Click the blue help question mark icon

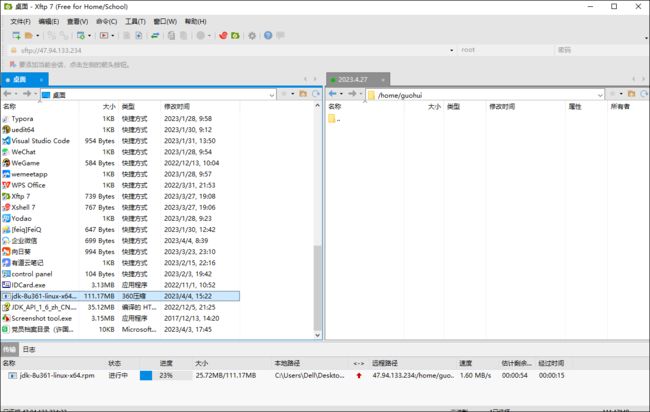coord(268,36)
